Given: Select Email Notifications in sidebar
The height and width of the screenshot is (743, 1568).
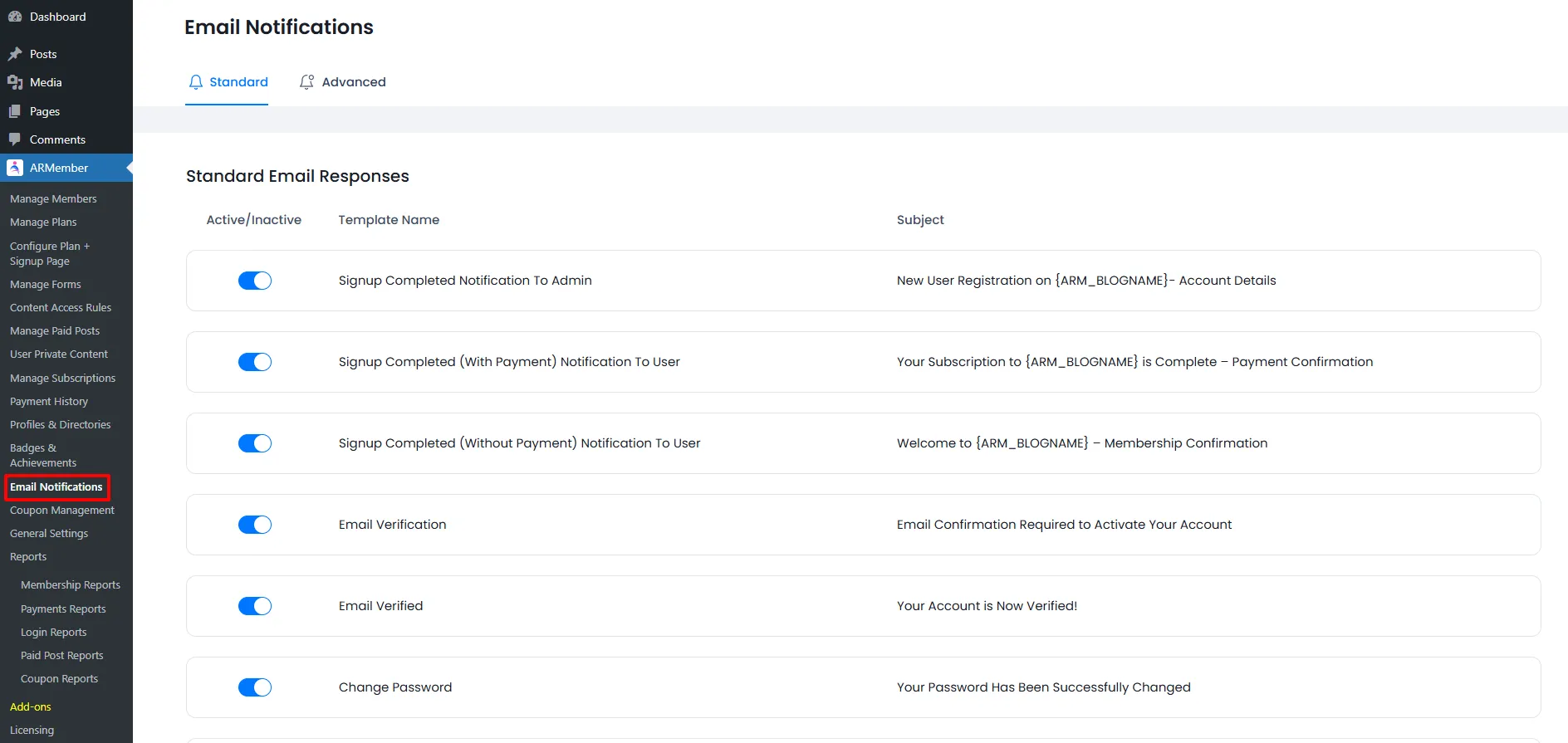Looking at the screenshot, I should 56,487.
